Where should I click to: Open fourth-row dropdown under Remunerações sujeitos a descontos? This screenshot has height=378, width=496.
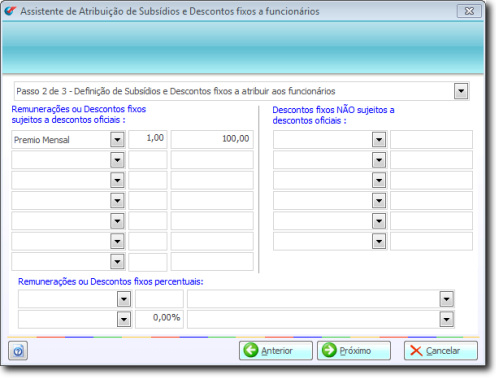click(x=117, y=201)
